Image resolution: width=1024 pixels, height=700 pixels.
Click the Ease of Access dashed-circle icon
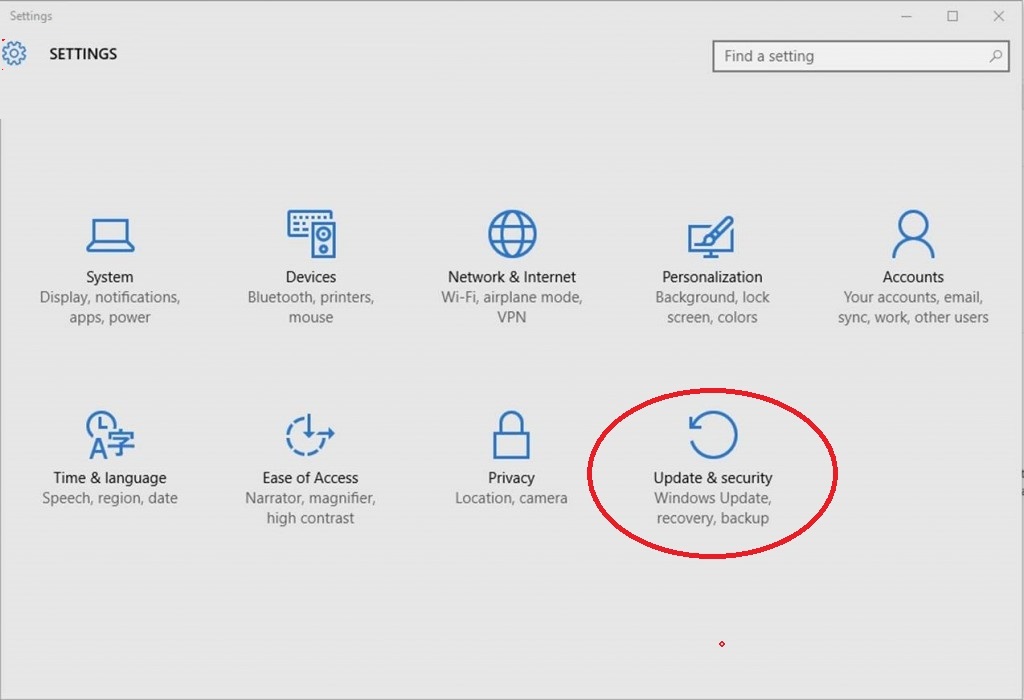point(310,435)
